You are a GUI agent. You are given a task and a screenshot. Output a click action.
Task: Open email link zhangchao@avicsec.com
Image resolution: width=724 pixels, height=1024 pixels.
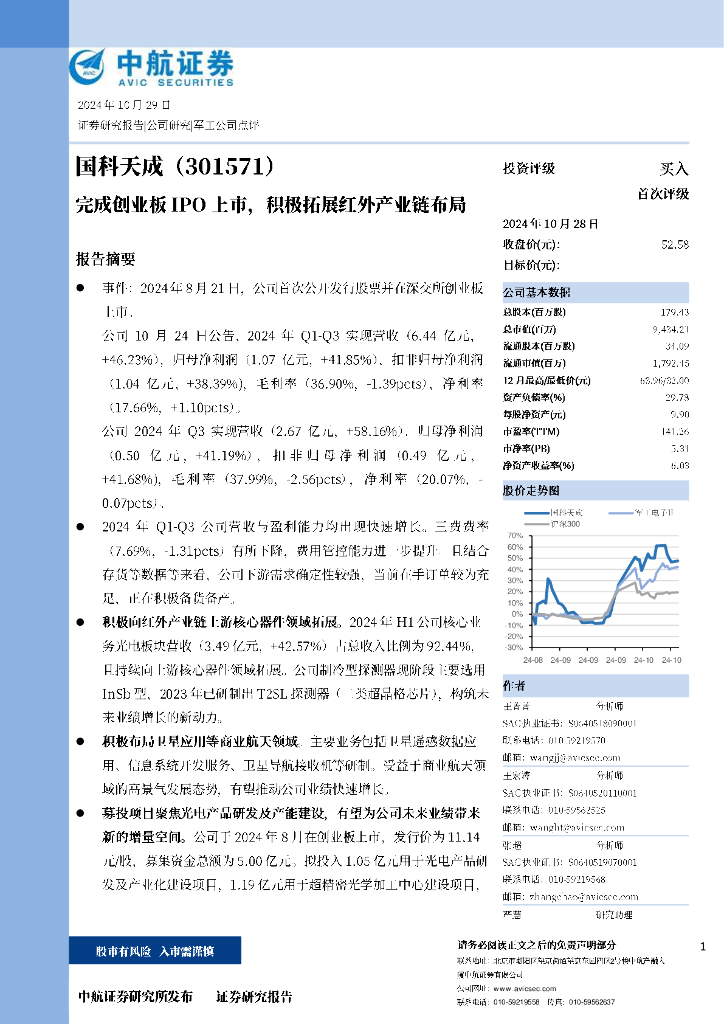[x=584, y=897]
